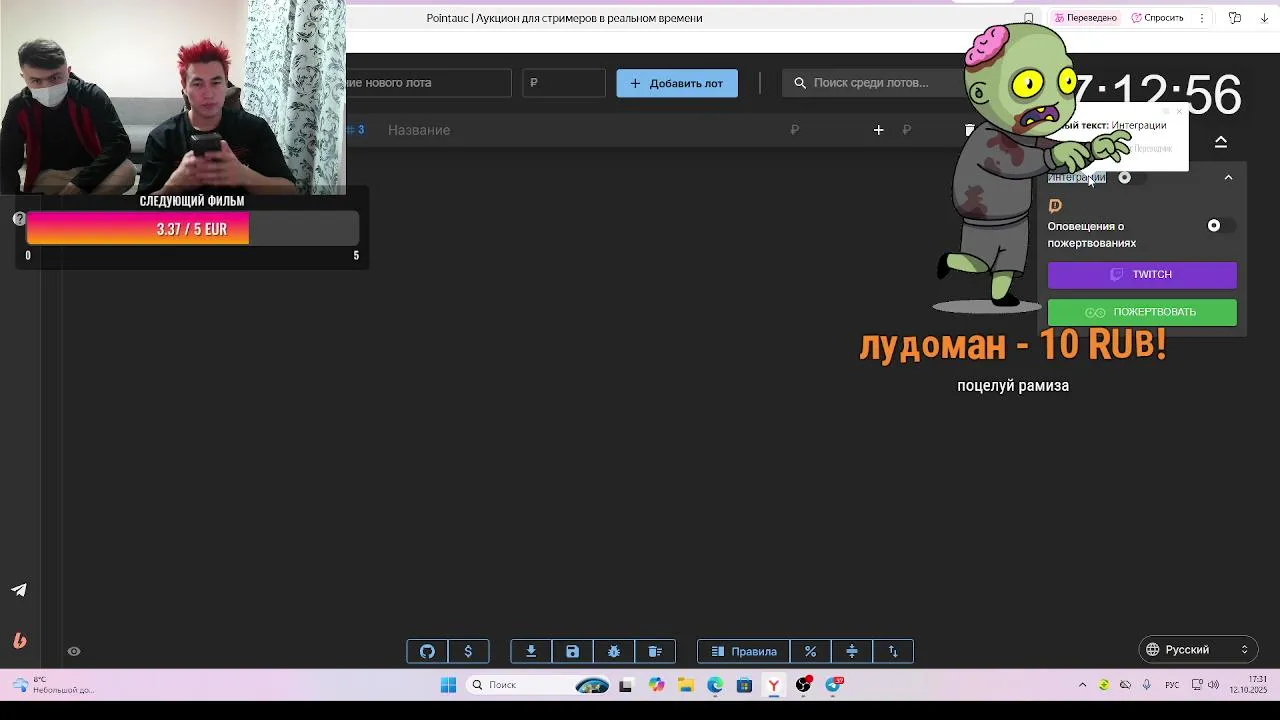This screenshot has height=720, width=1280.
Task: Open Telegram from taskbar
Action: tap(834, 685)
